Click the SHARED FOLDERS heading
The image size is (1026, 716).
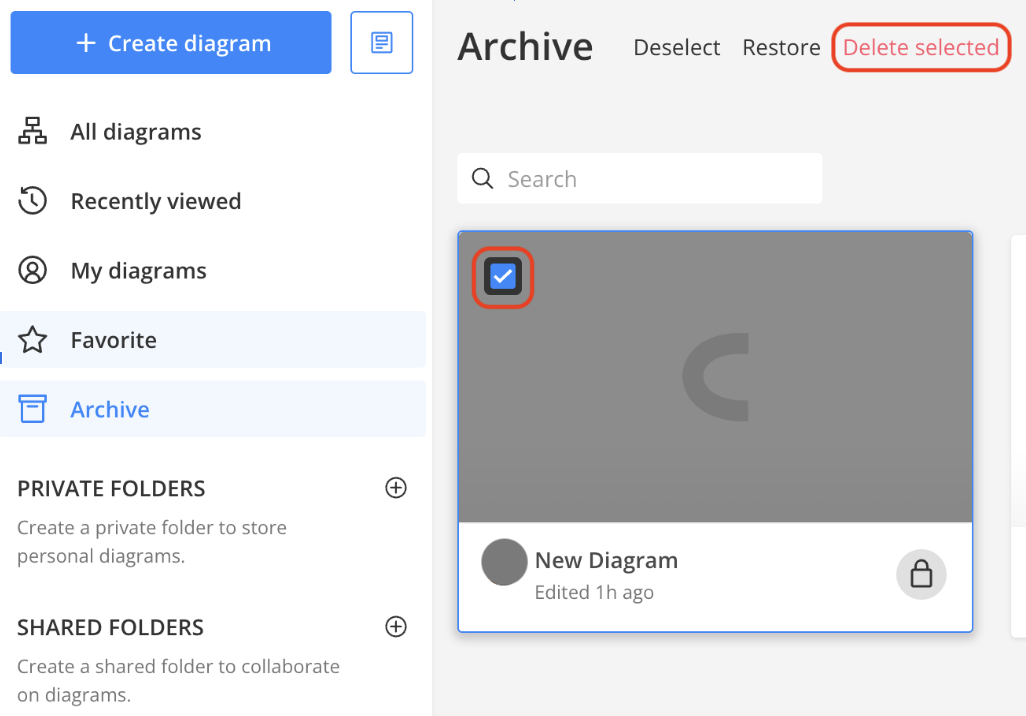(111, 627)
